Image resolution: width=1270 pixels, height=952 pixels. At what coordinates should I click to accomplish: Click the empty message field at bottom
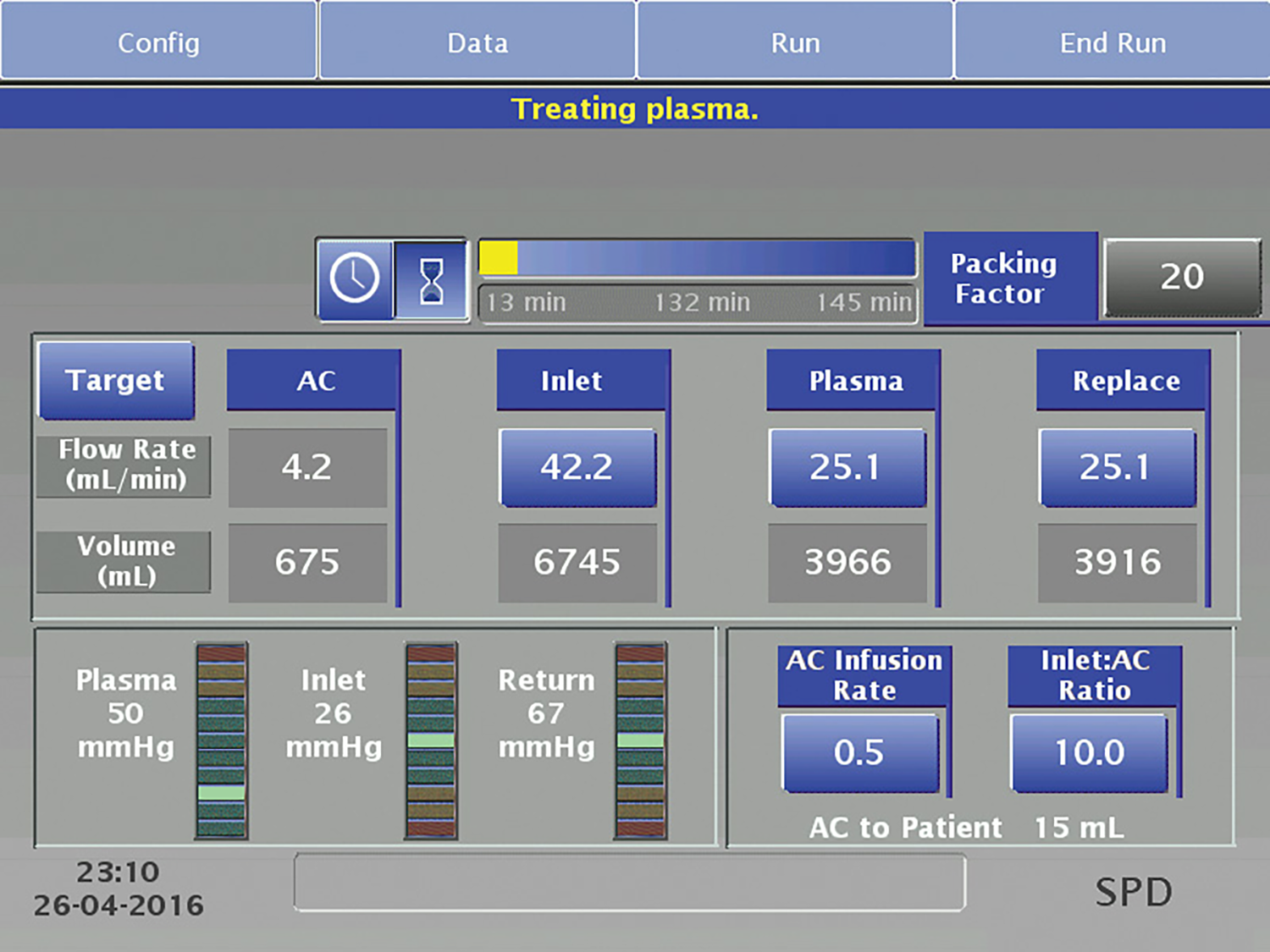pos(629,883)
